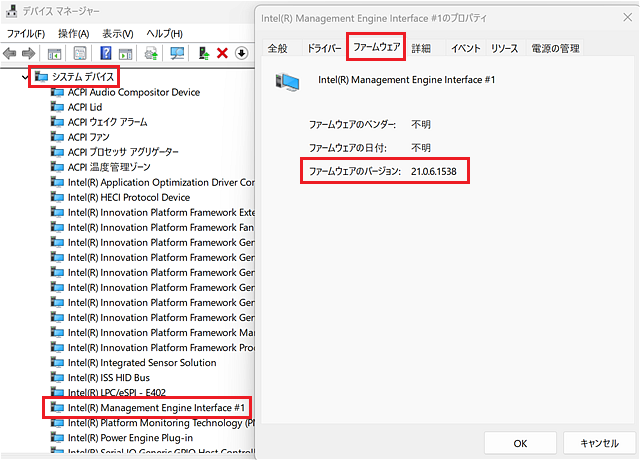Open the 操作(A) menu
This screenshot has width=640, height=460.
coord(73,33)
